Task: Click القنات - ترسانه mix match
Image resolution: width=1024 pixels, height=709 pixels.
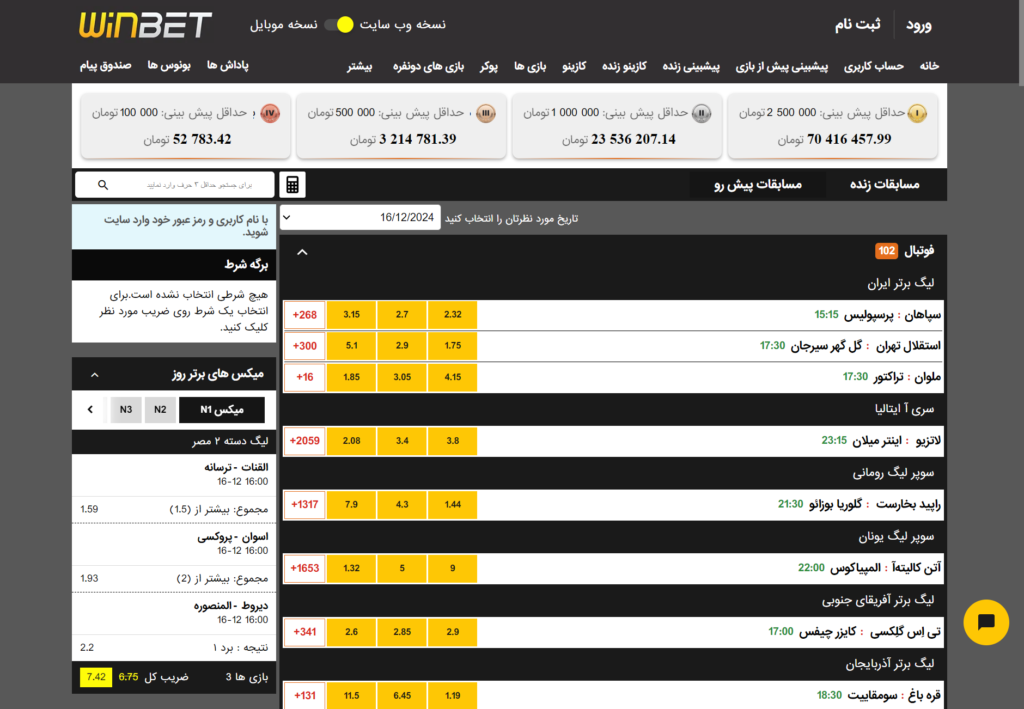Action: point(236,467)
